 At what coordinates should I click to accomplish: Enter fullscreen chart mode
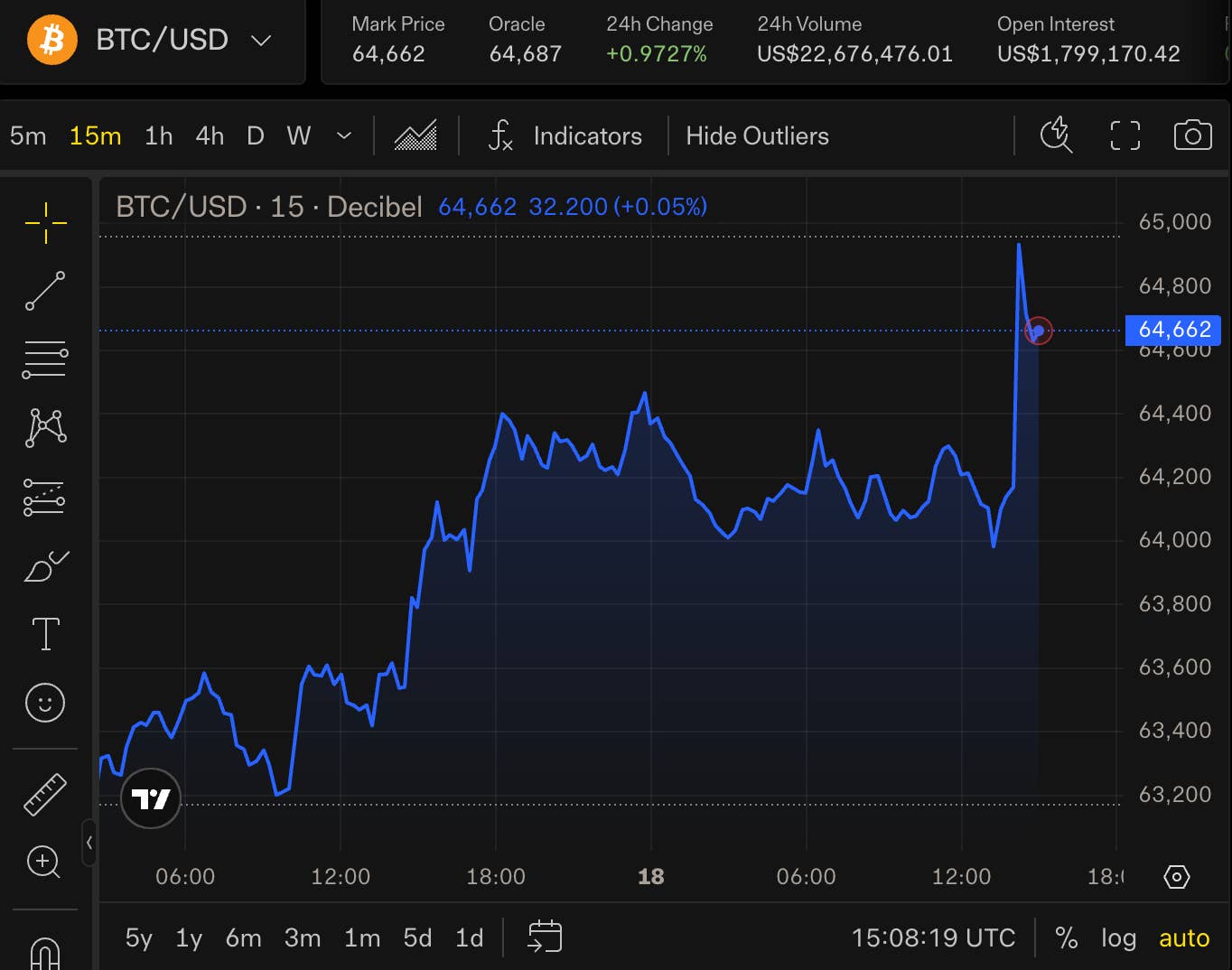(x=1125, y=135)
